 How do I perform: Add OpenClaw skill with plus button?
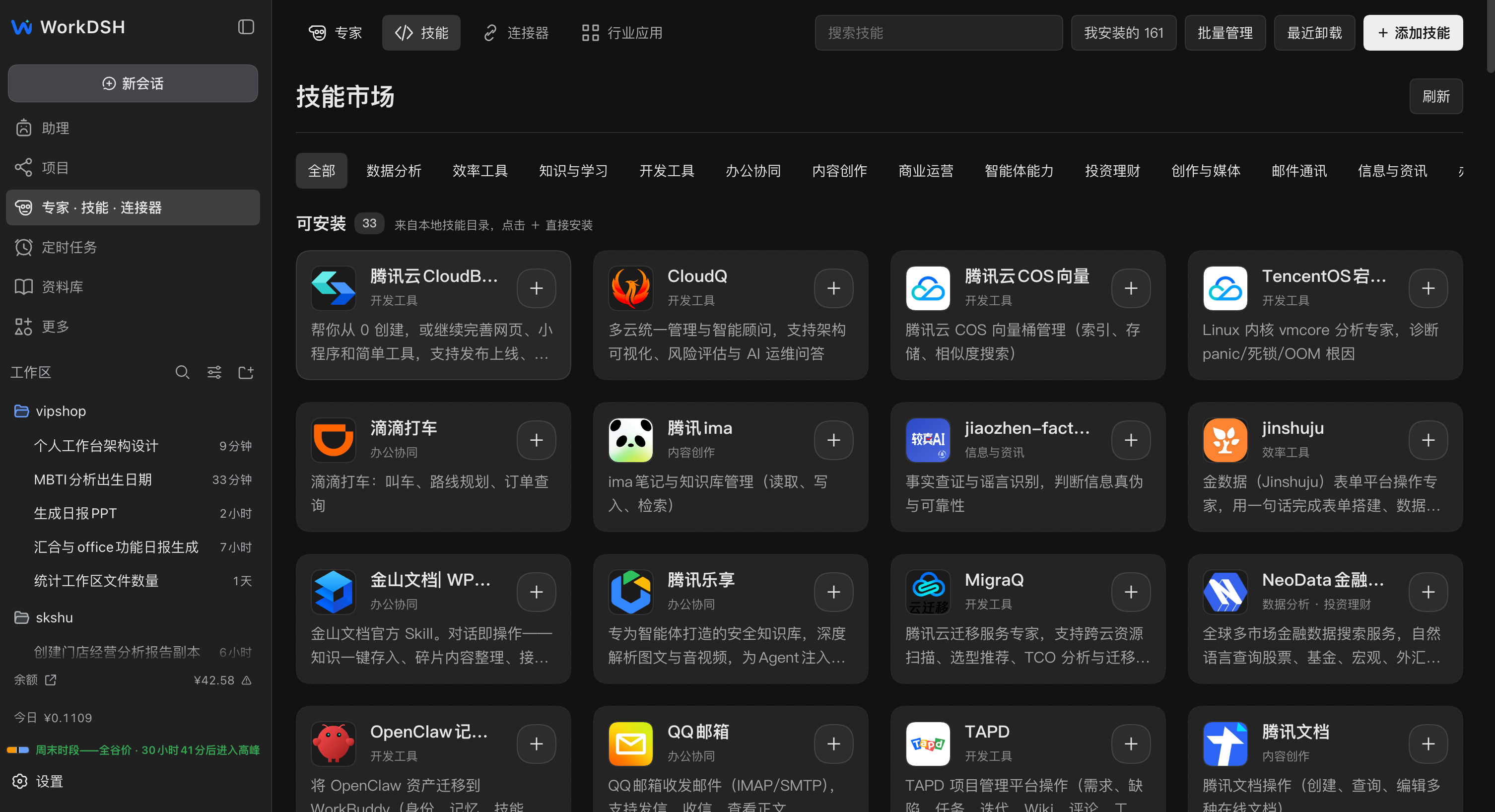click(536, 744)
